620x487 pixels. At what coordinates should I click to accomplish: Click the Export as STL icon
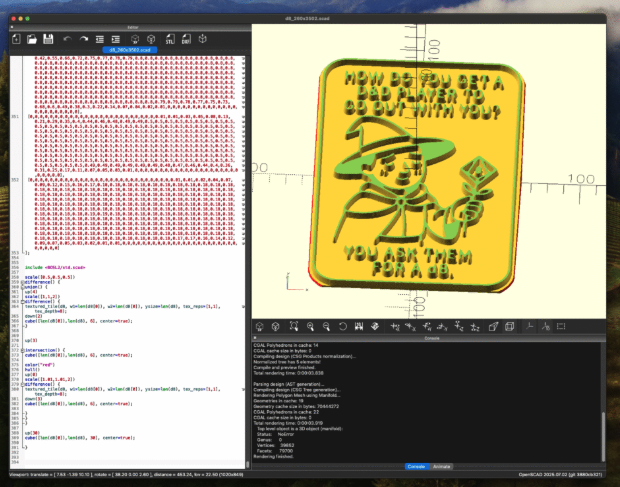click(170, 38)
